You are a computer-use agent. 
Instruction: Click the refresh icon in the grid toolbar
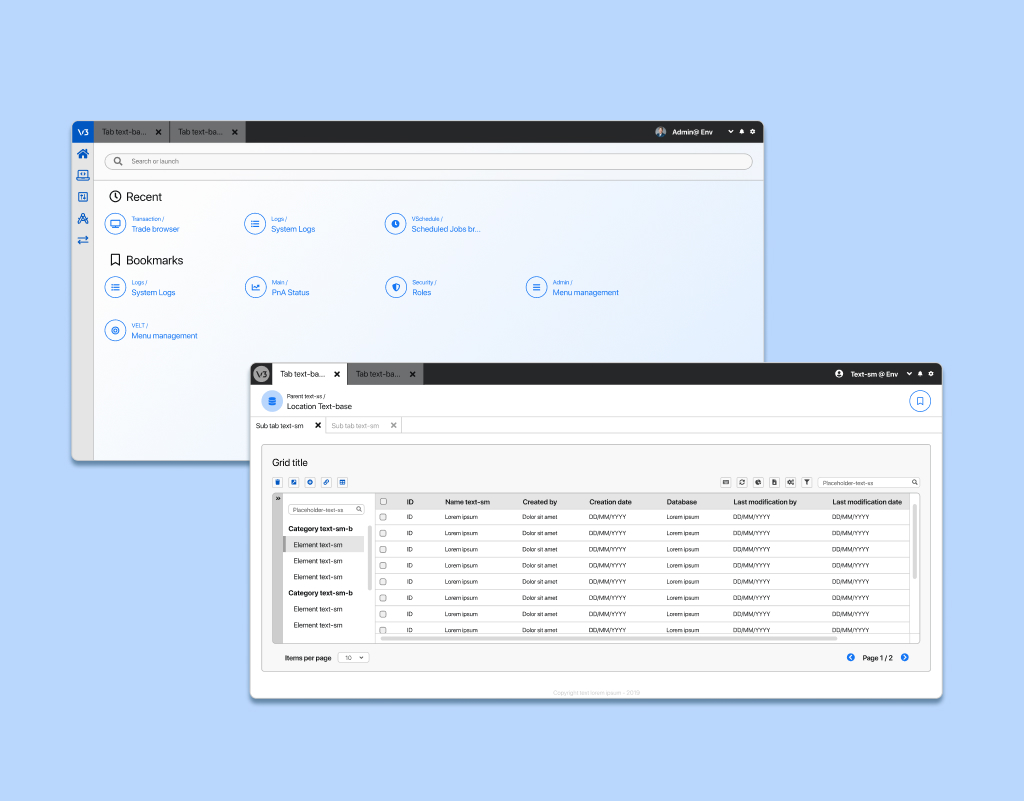click(x=742, y=482)
